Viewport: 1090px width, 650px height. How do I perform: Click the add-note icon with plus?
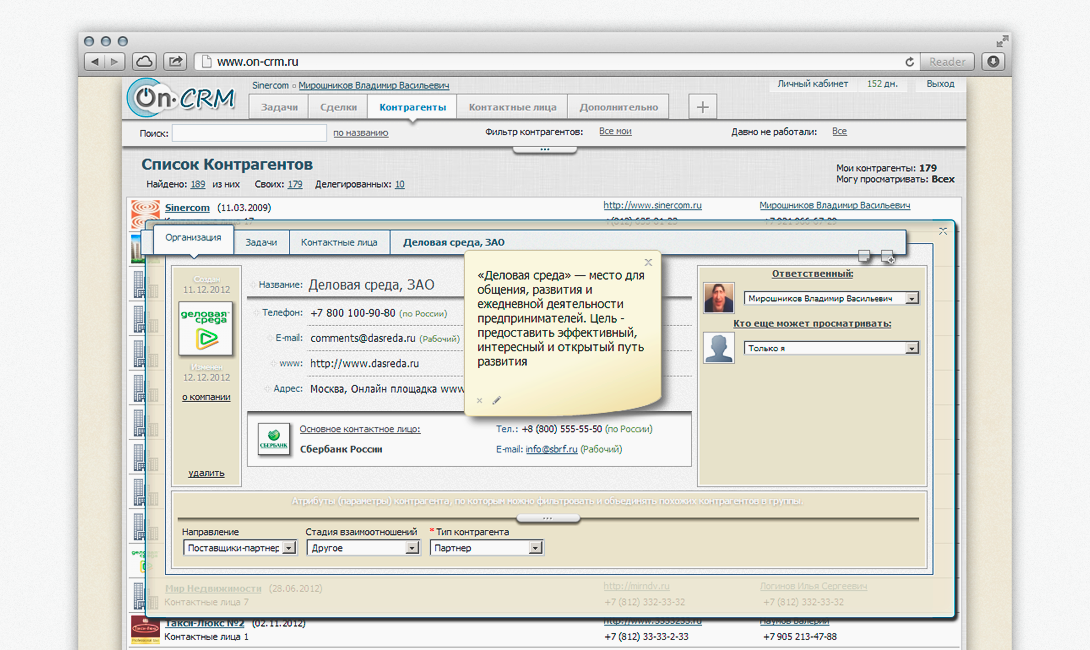[x=888, y=257]
